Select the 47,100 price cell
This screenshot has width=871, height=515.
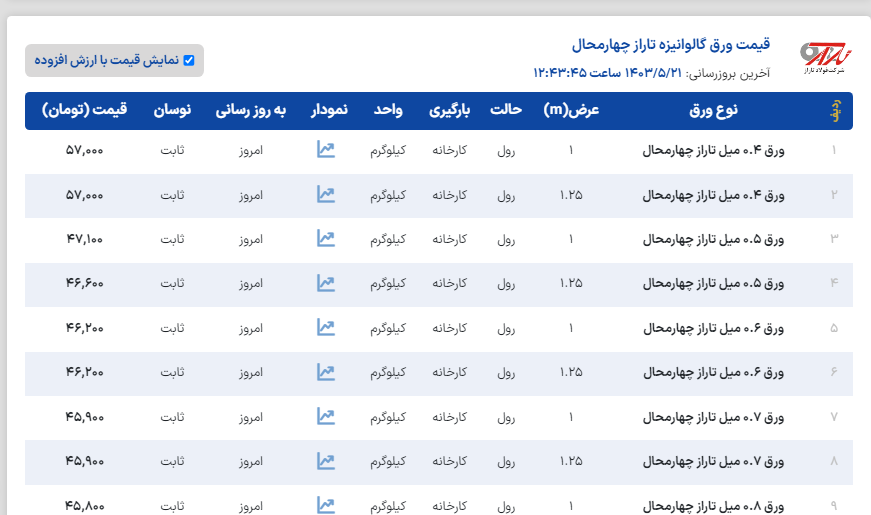pos(85,239)
